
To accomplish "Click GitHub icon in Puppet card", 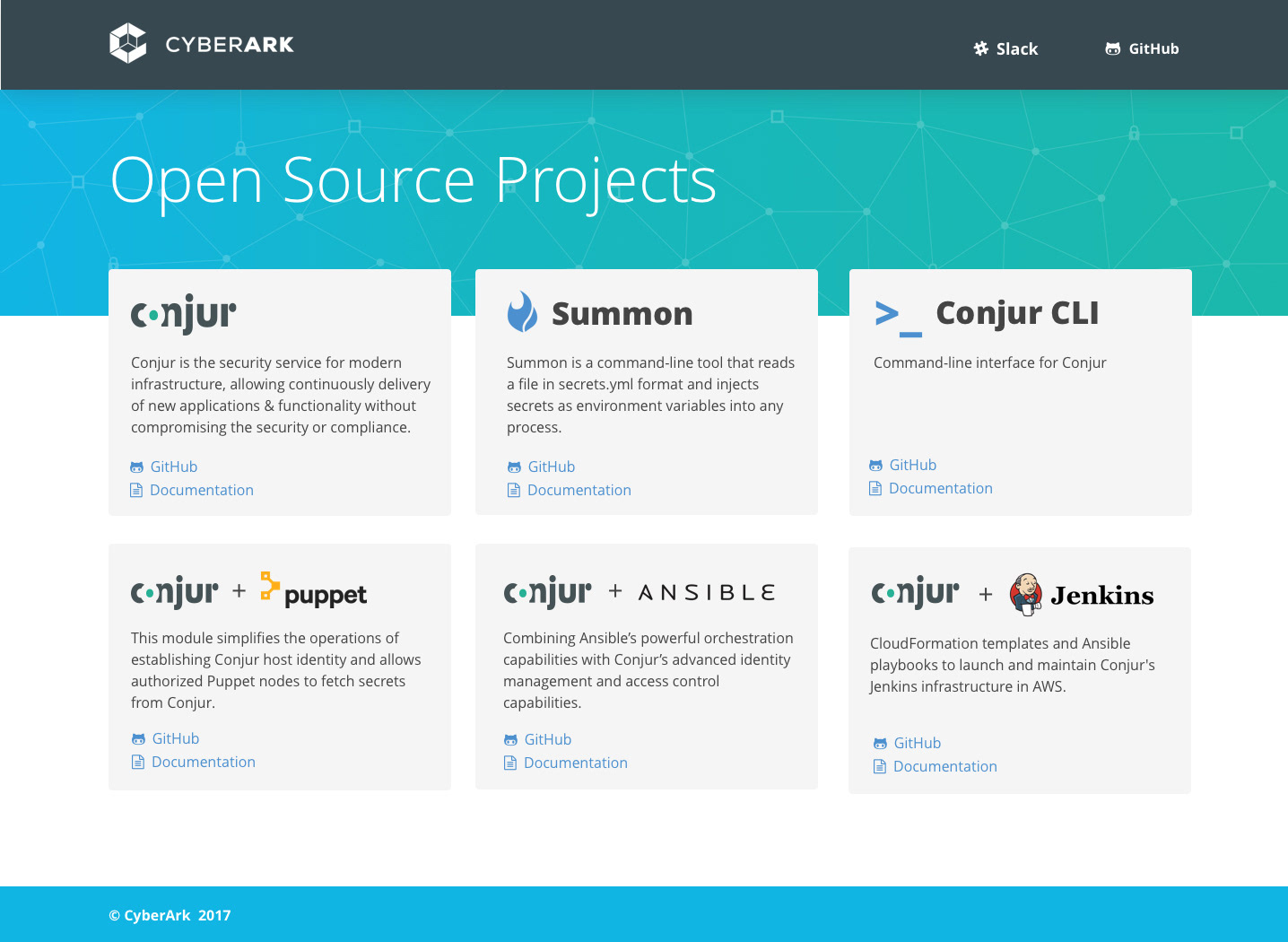I will pyautogui.click(x=138, y=739).
